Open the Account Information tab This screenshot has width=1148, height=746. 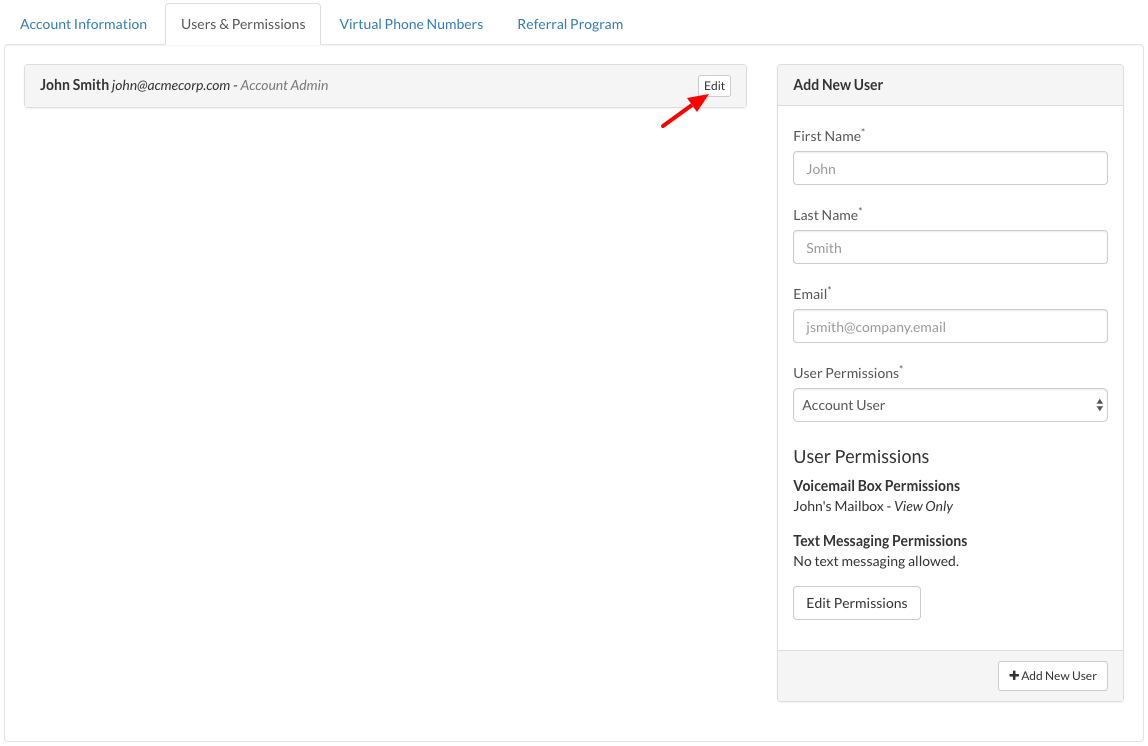(x=83, y=24)
